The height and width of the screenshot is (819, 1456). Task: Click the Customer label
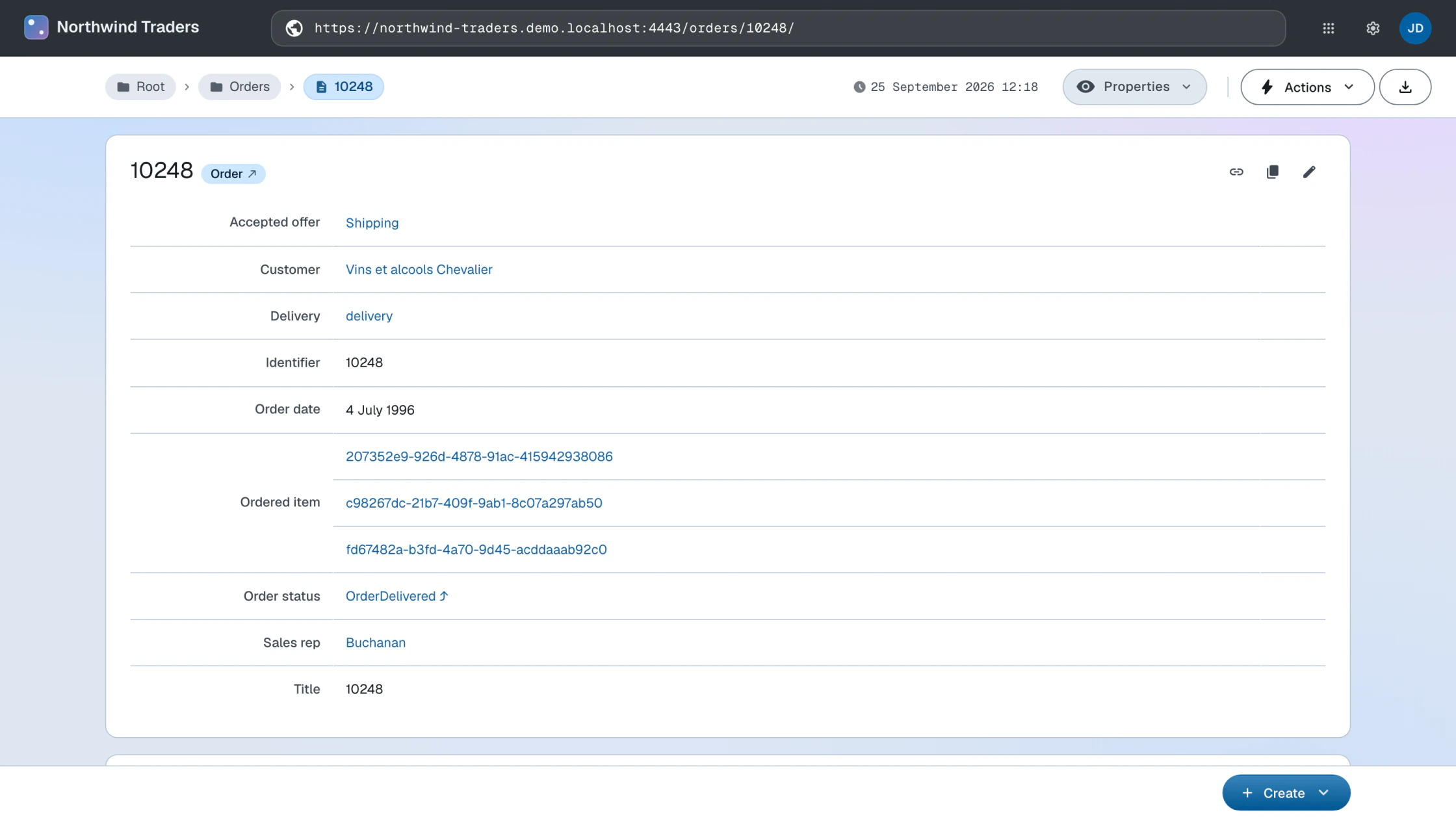pos(290,270)
